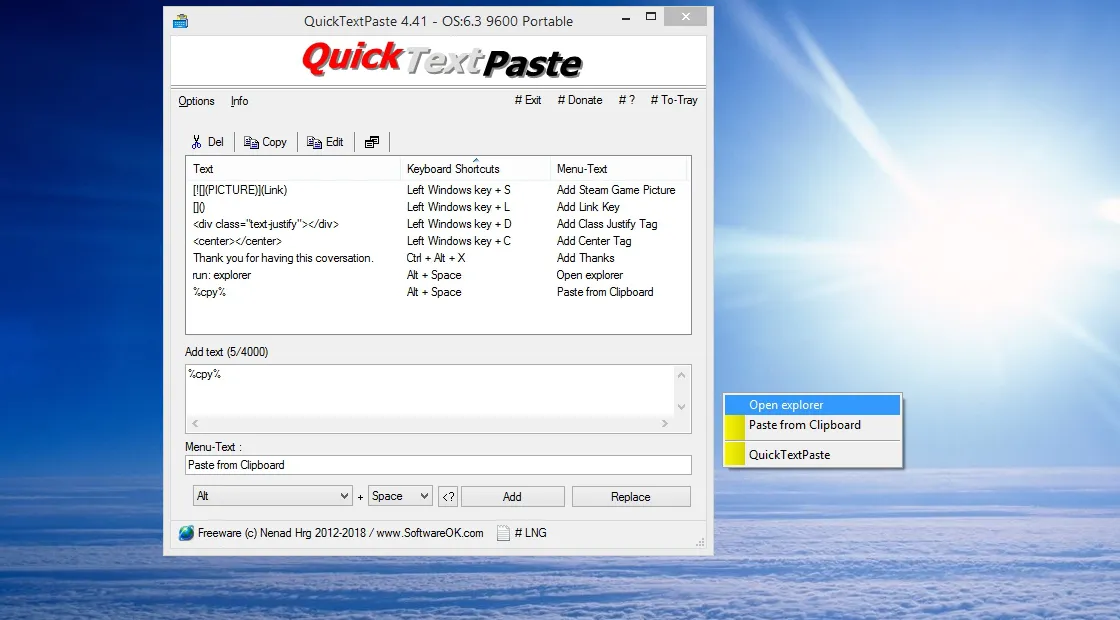Click 'Add Center Tag' menu-text cell
Screen dimensions: 1120x620
coord(594,241)
